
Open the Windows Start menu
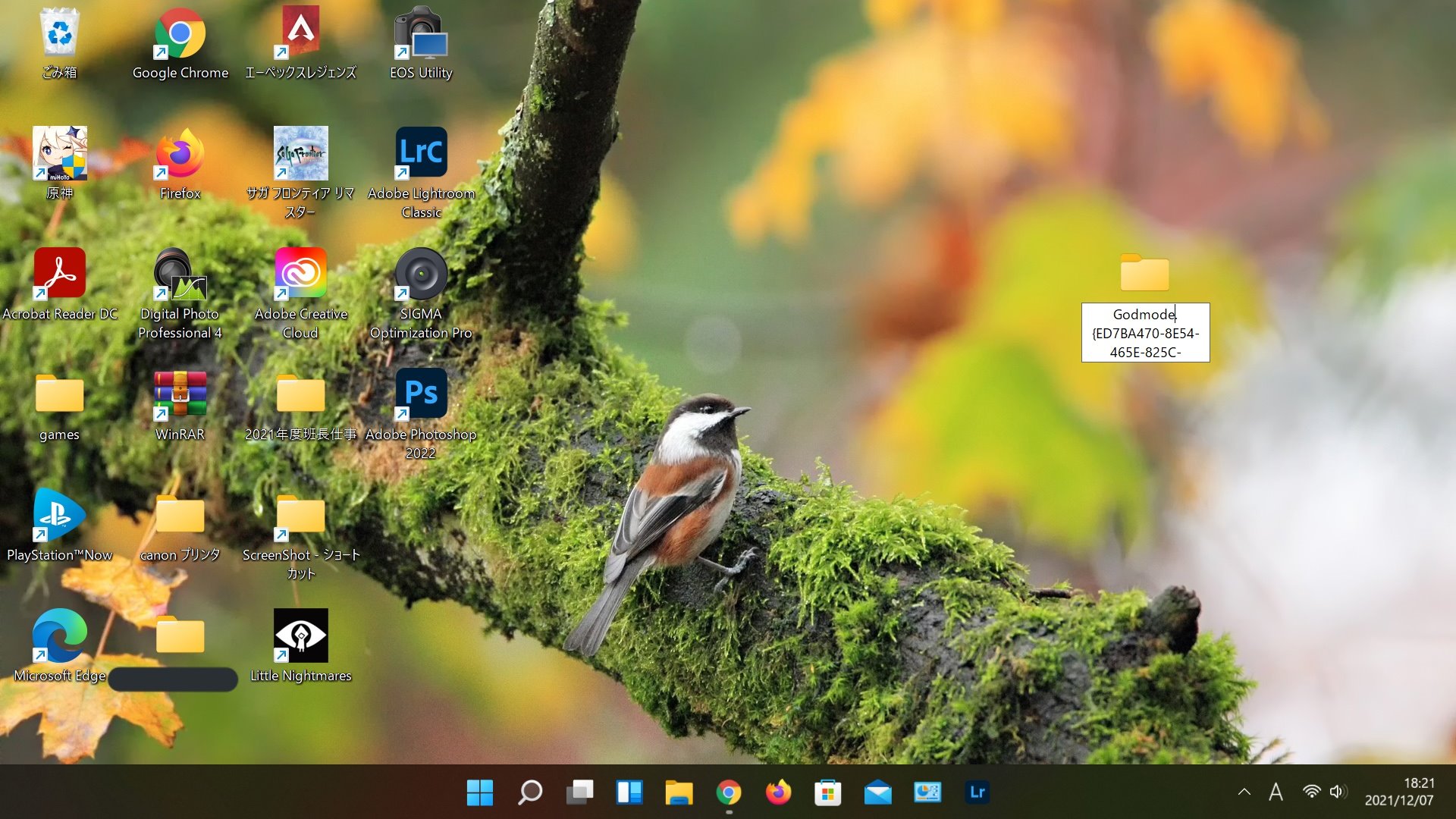click(x=479, y=792)
